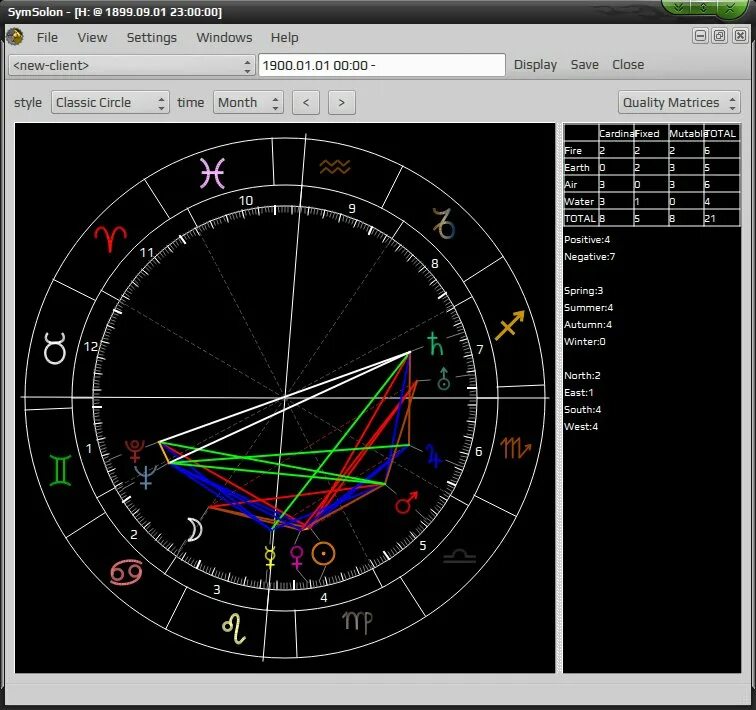Click the date and time input field
Screen dimensions: 756x710
click(x=382, y=65)
